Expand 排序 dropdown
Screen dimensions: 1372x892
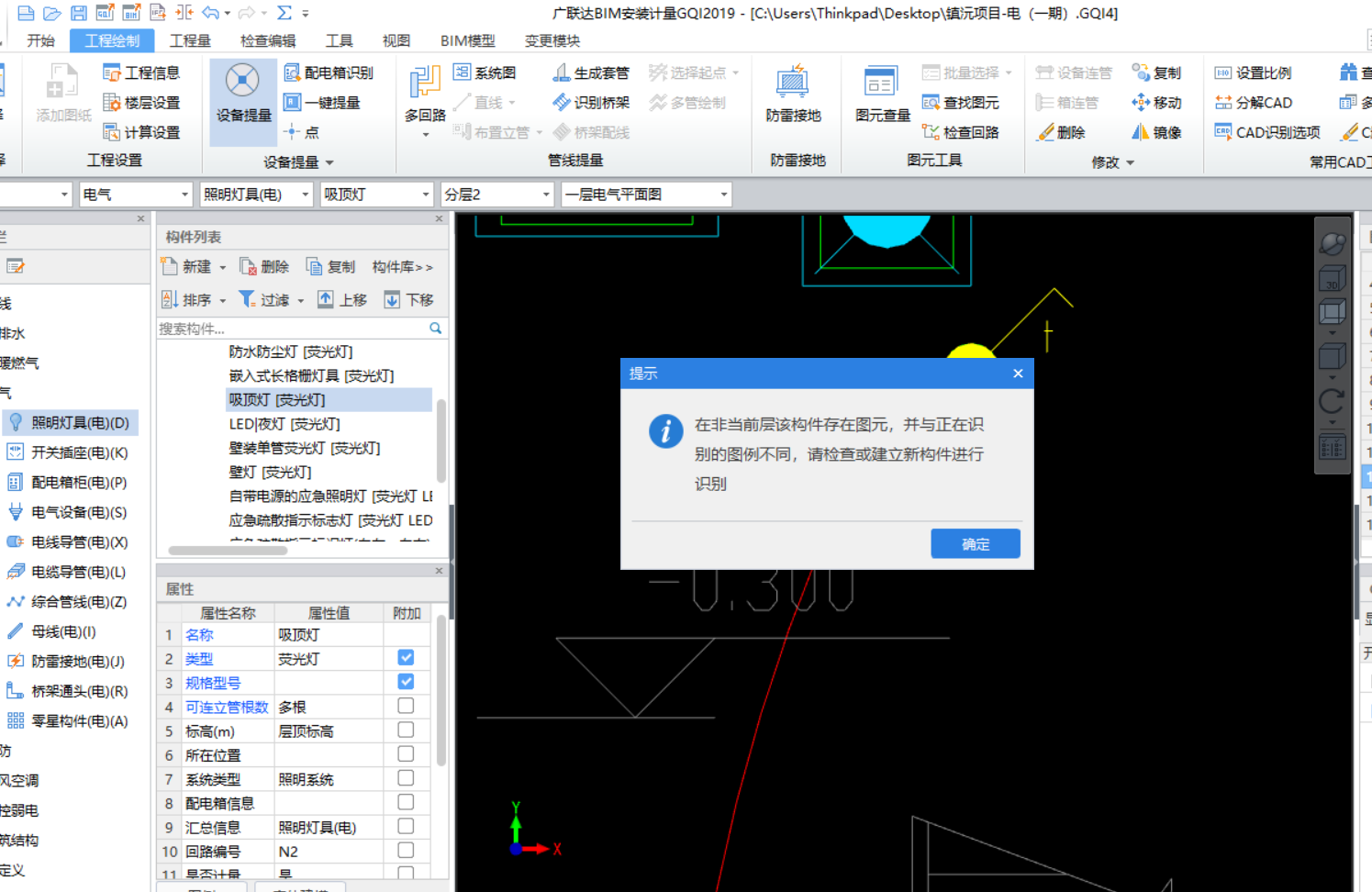point(222,300)
